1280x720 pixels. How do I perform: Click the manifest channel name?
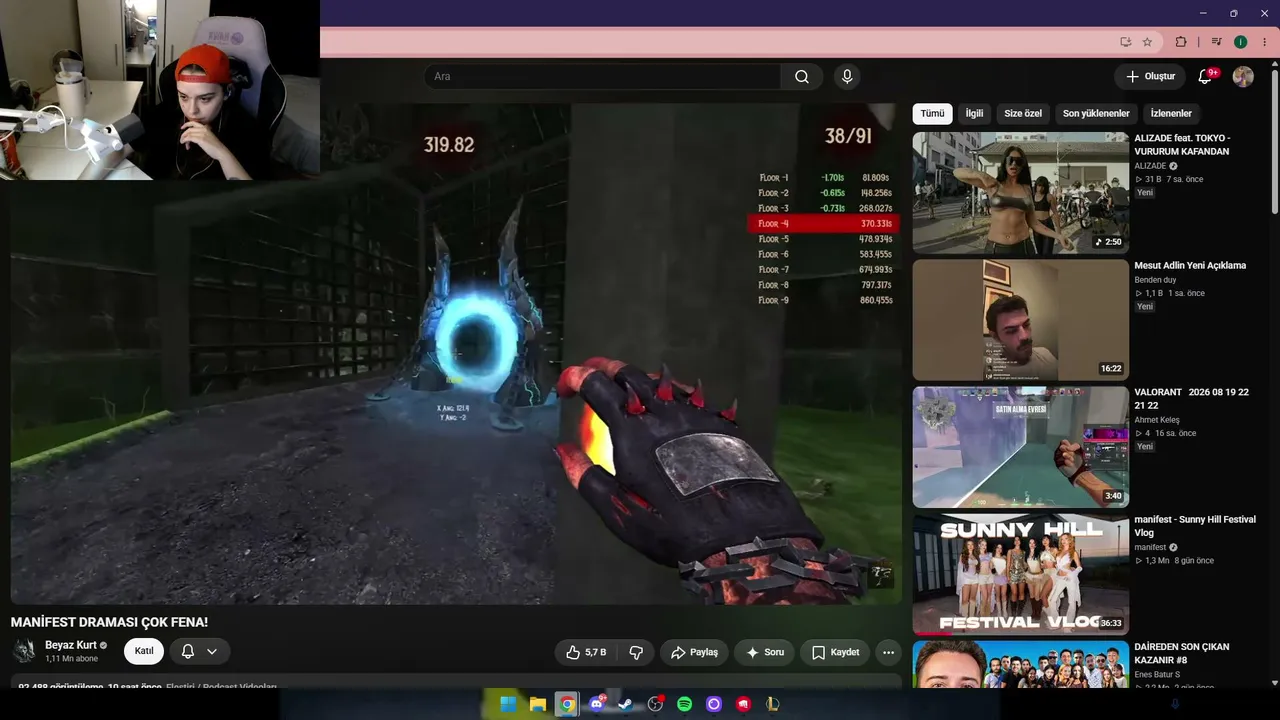click(x=1150, y=547)
